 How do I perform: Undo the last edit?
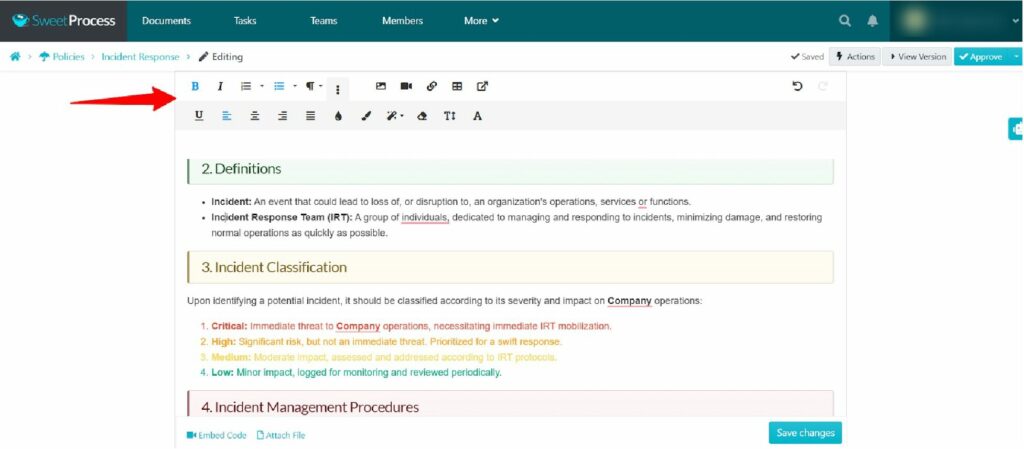[797, 86]
